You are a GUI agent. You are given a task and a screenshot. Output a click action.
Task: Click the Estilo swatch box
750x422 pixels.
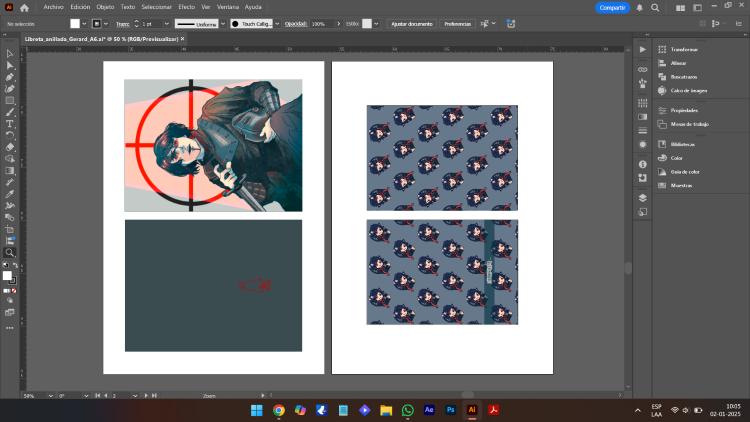[x=367, y=24]
